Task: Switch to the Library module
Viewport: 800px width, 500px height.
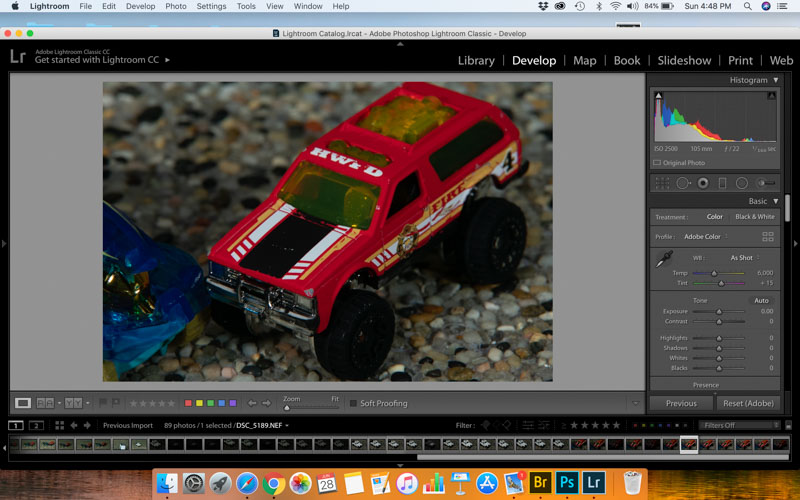Action: point(476,60)
